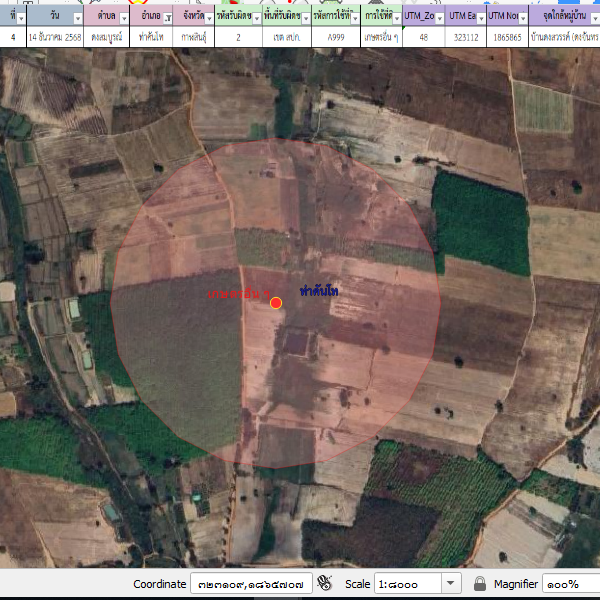Open the วัน column filter dropdown
Viewport: 600px width, 600px height.
76,19
